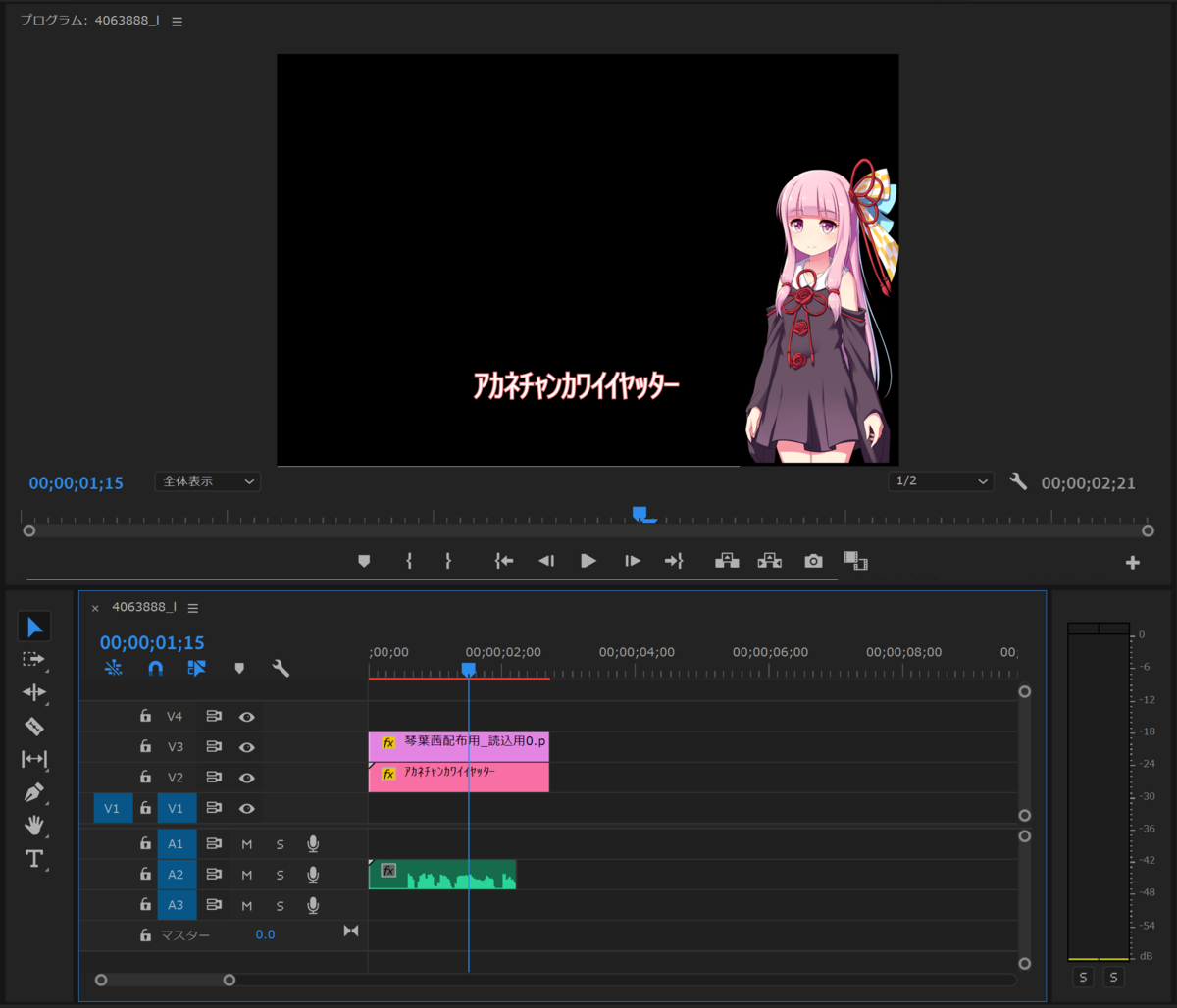Click the master track output icon
The height and width of the screenshot is (1008, 1177).
351,931
